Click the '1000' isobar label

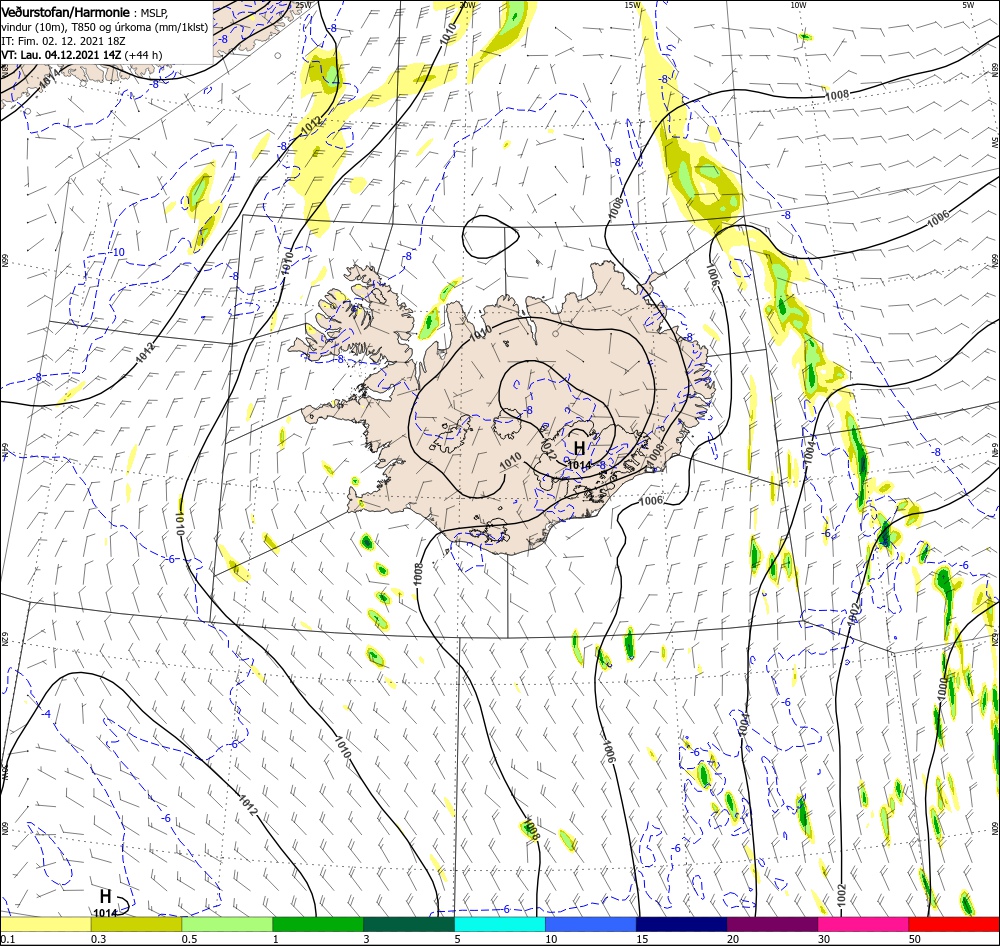point(943,690)
